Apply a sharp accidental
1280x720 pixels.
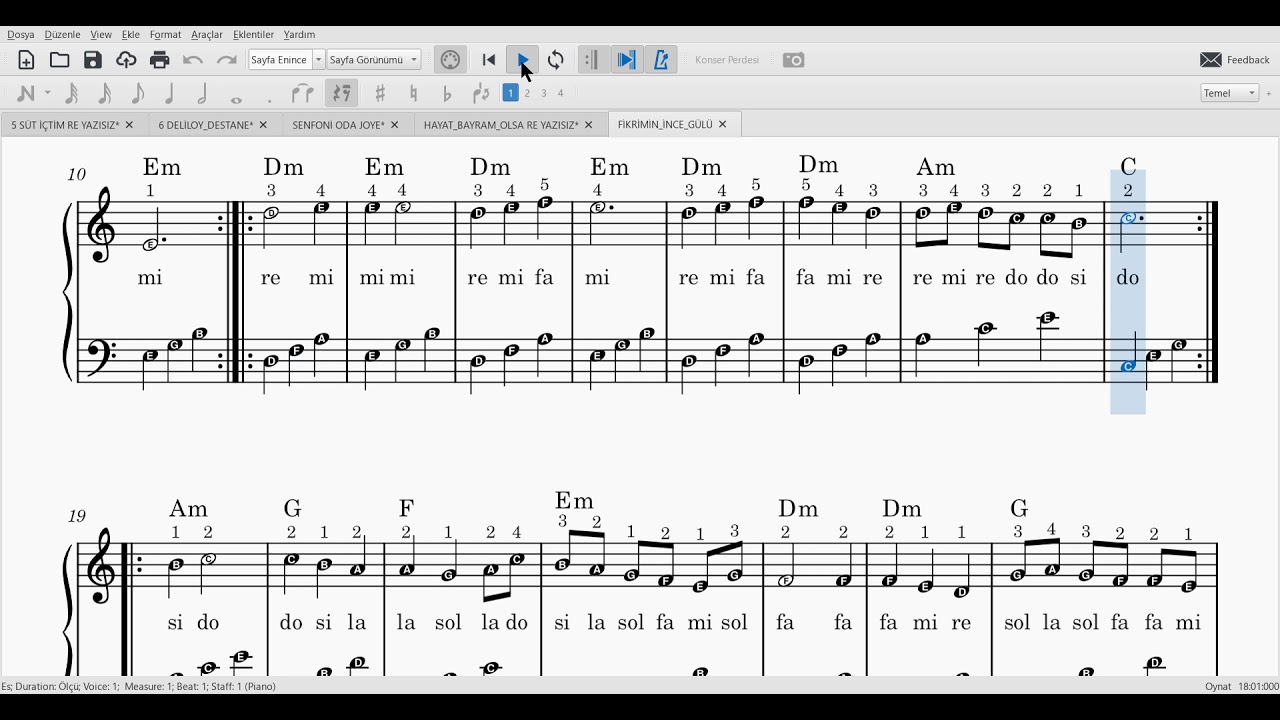coord(380,93)
